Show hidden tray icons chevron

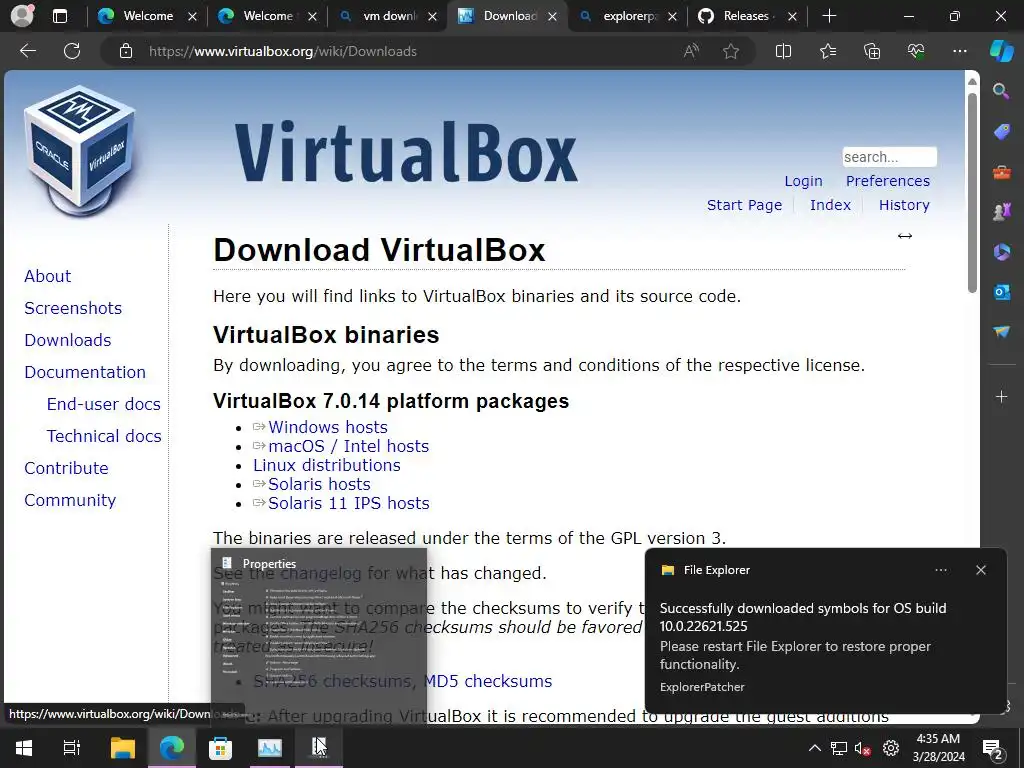(814, 748)
